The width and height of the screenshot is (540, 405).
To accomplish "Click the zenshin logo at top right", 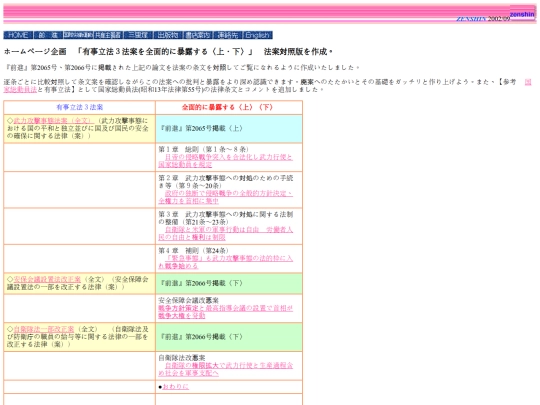I will (522, 14).
